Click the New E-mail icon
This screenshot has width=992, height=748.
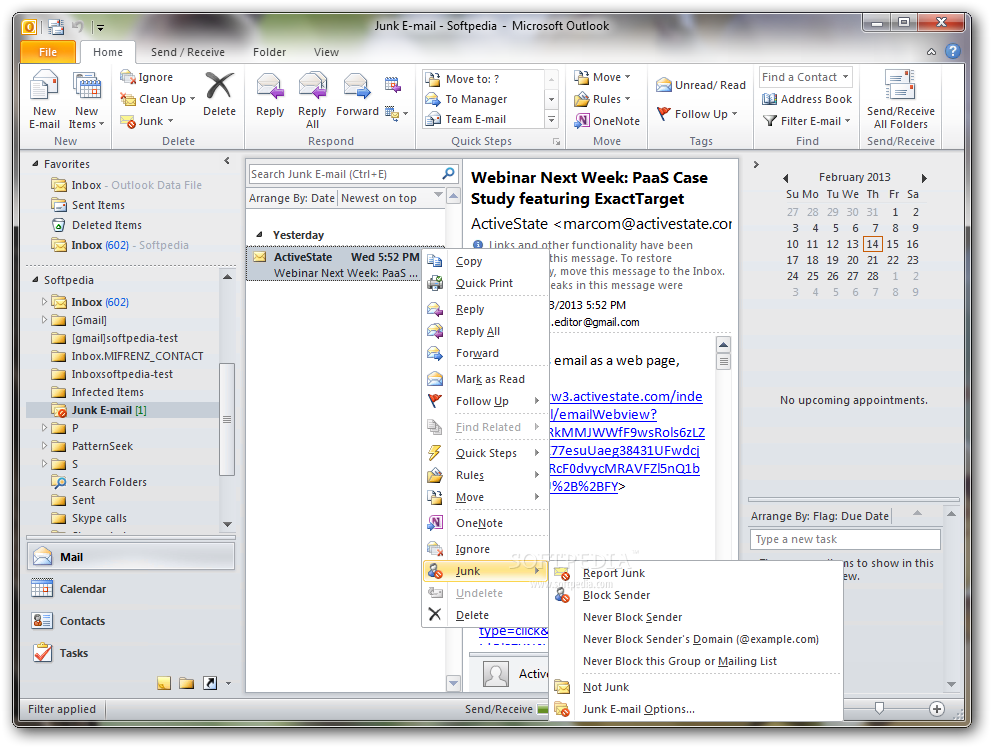(x=44, y=85)
